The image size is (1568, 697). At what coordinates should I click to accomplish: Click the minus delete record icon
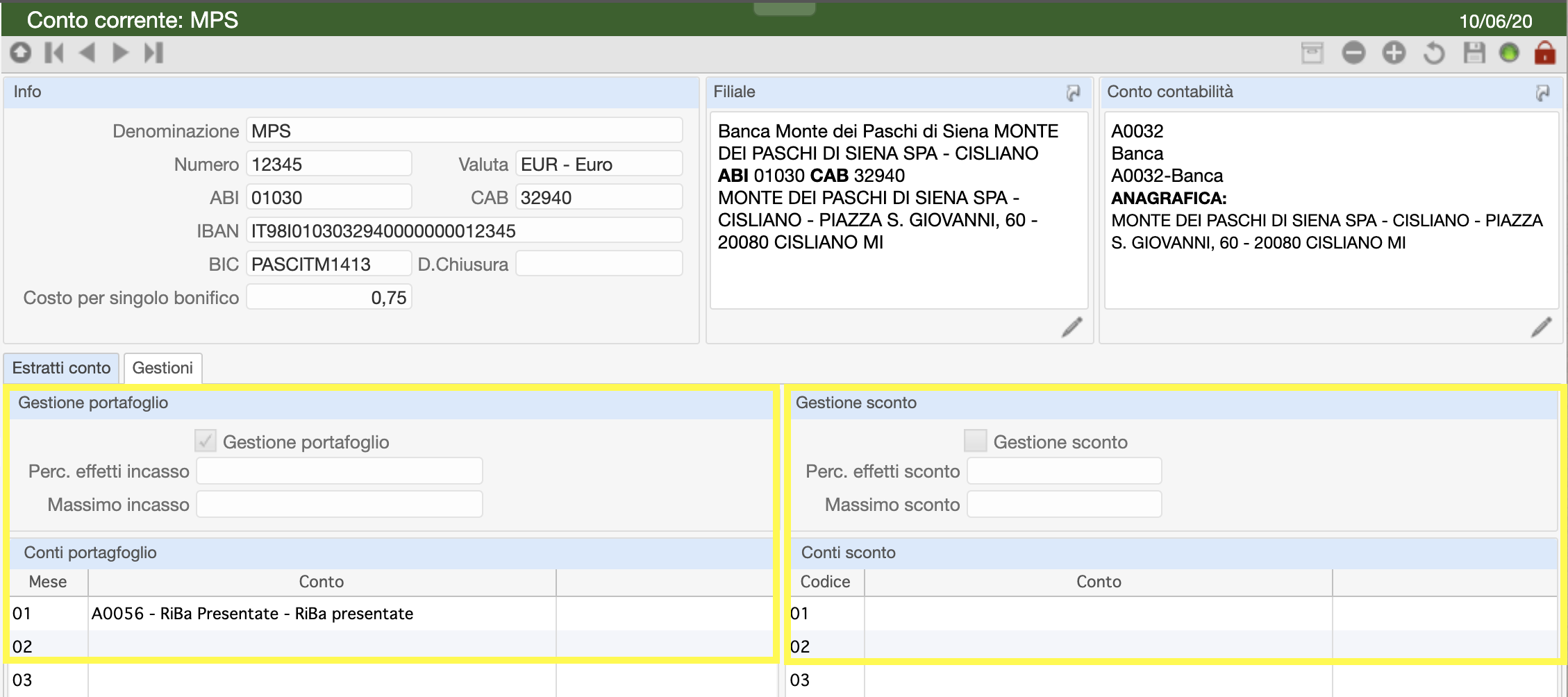click(1353, 53)
